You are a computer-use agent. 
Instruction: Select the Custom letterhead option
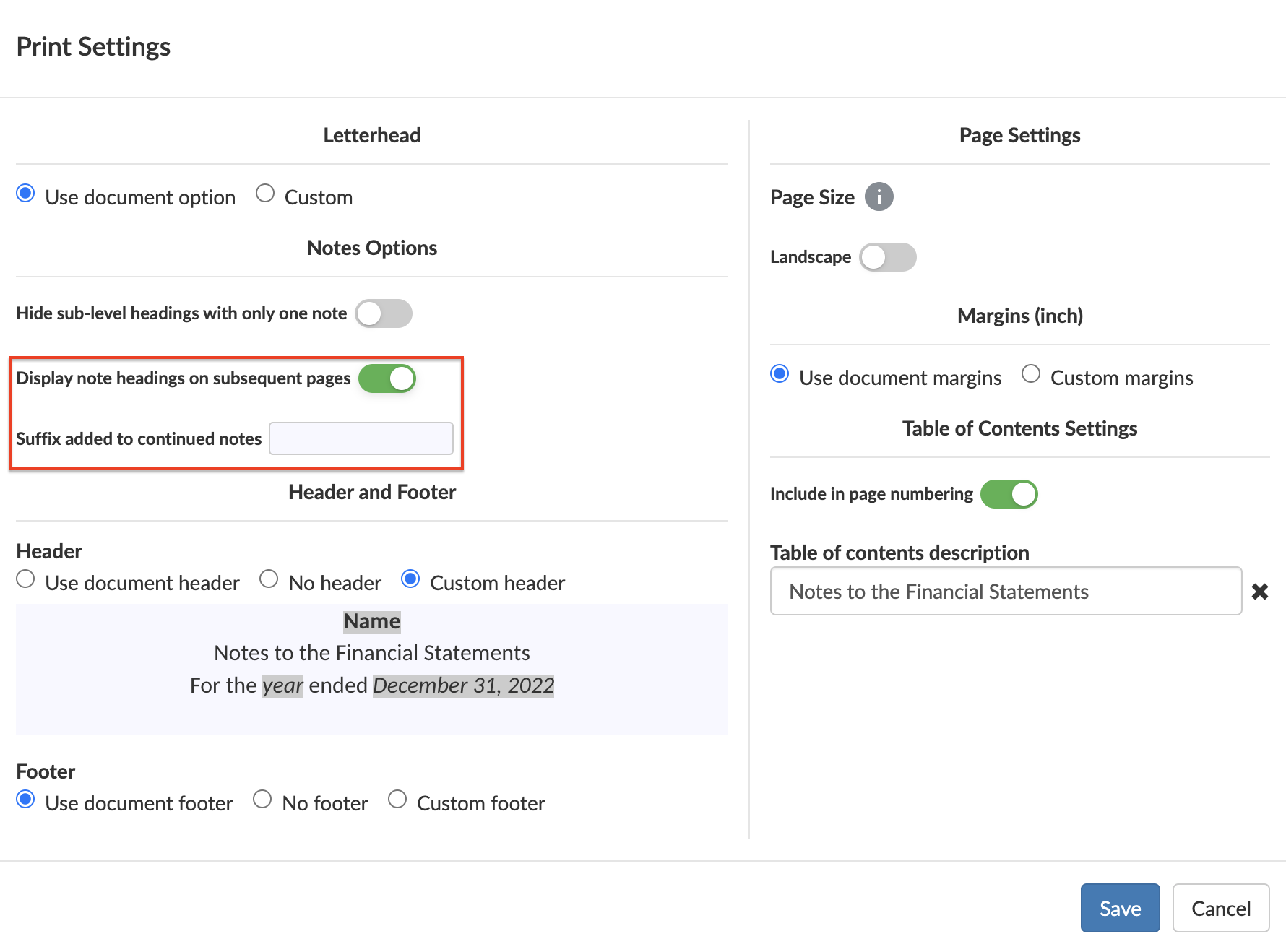pos(265,194)
